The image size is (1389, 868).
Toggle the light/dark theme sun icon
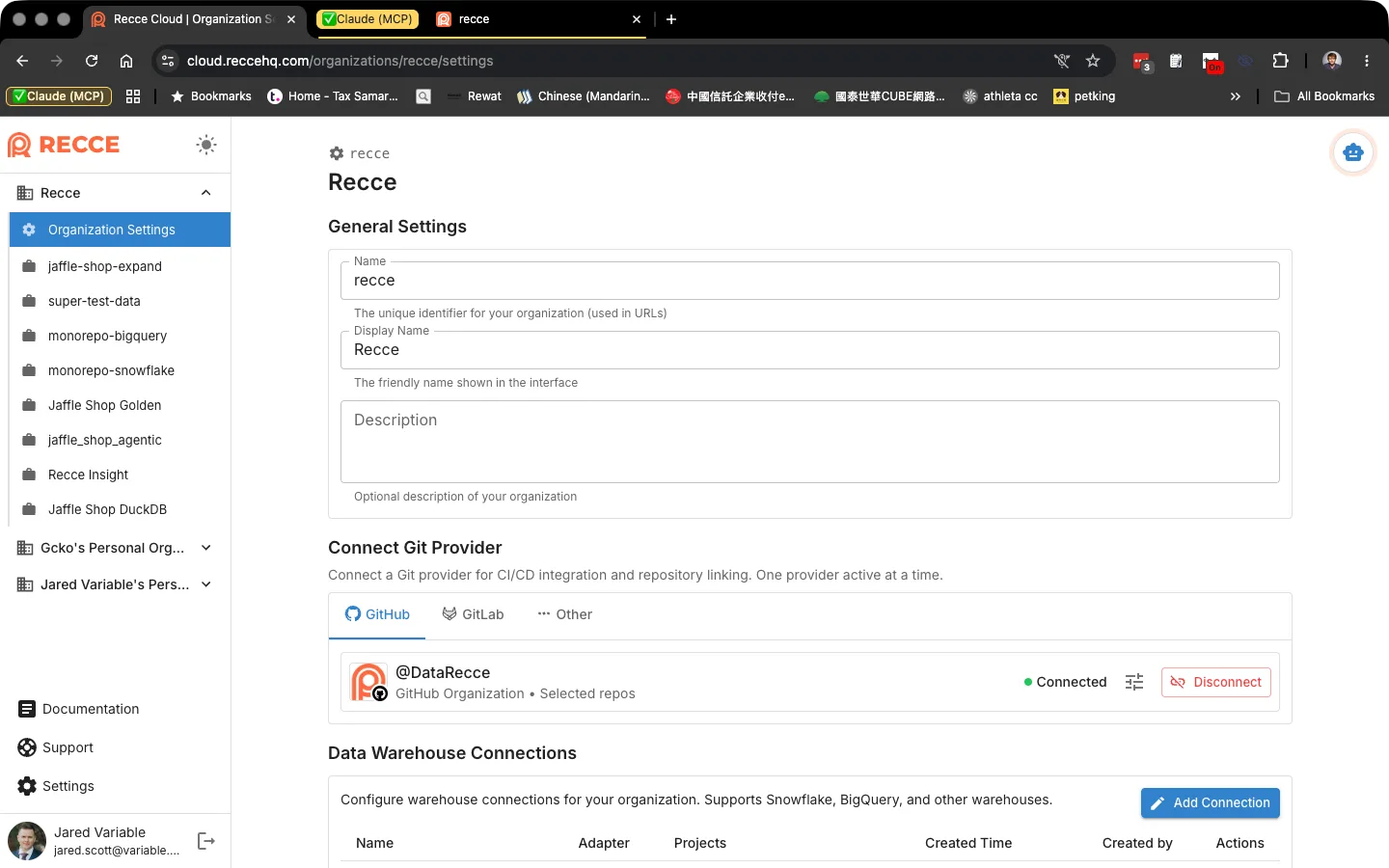click(206, 145)
